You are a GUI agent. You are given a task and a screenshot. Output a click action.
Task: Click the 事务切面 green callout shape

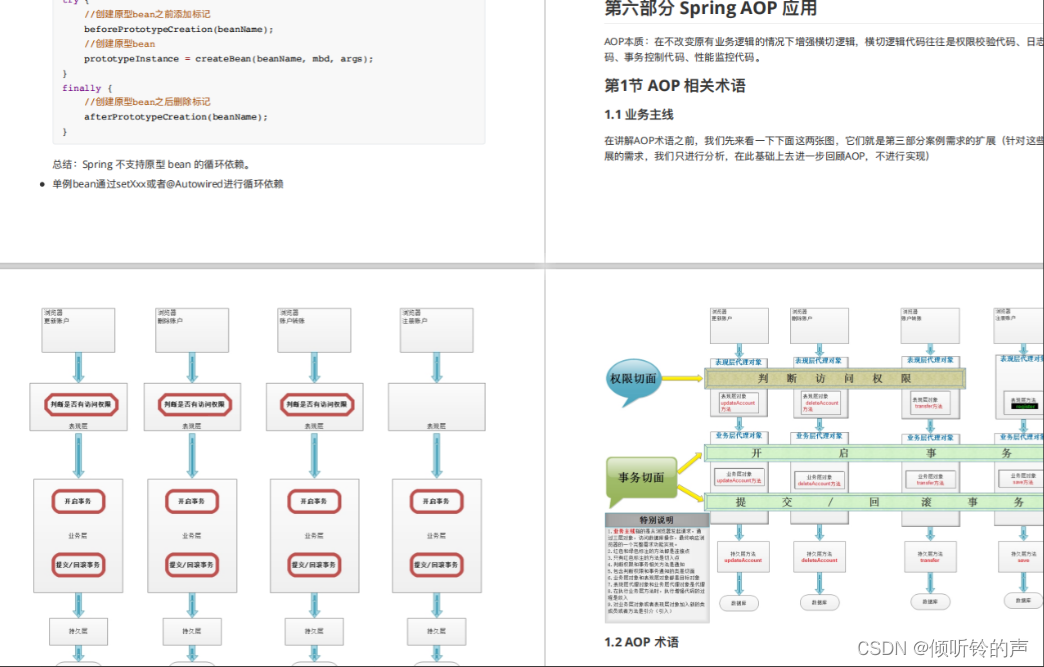643,476
